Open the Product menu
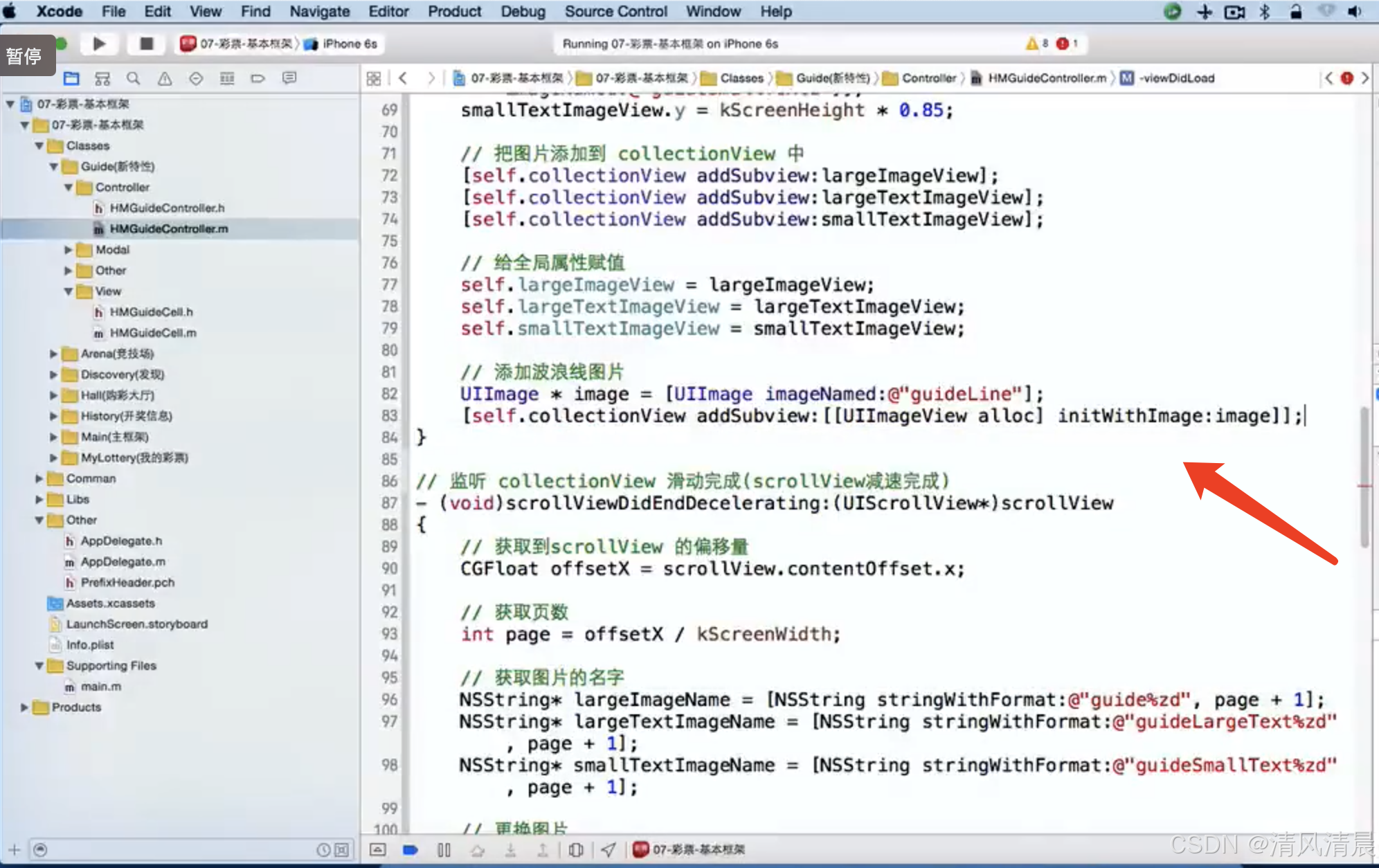The height and width of the screenshot is (868, 1379). coord(454,11)
